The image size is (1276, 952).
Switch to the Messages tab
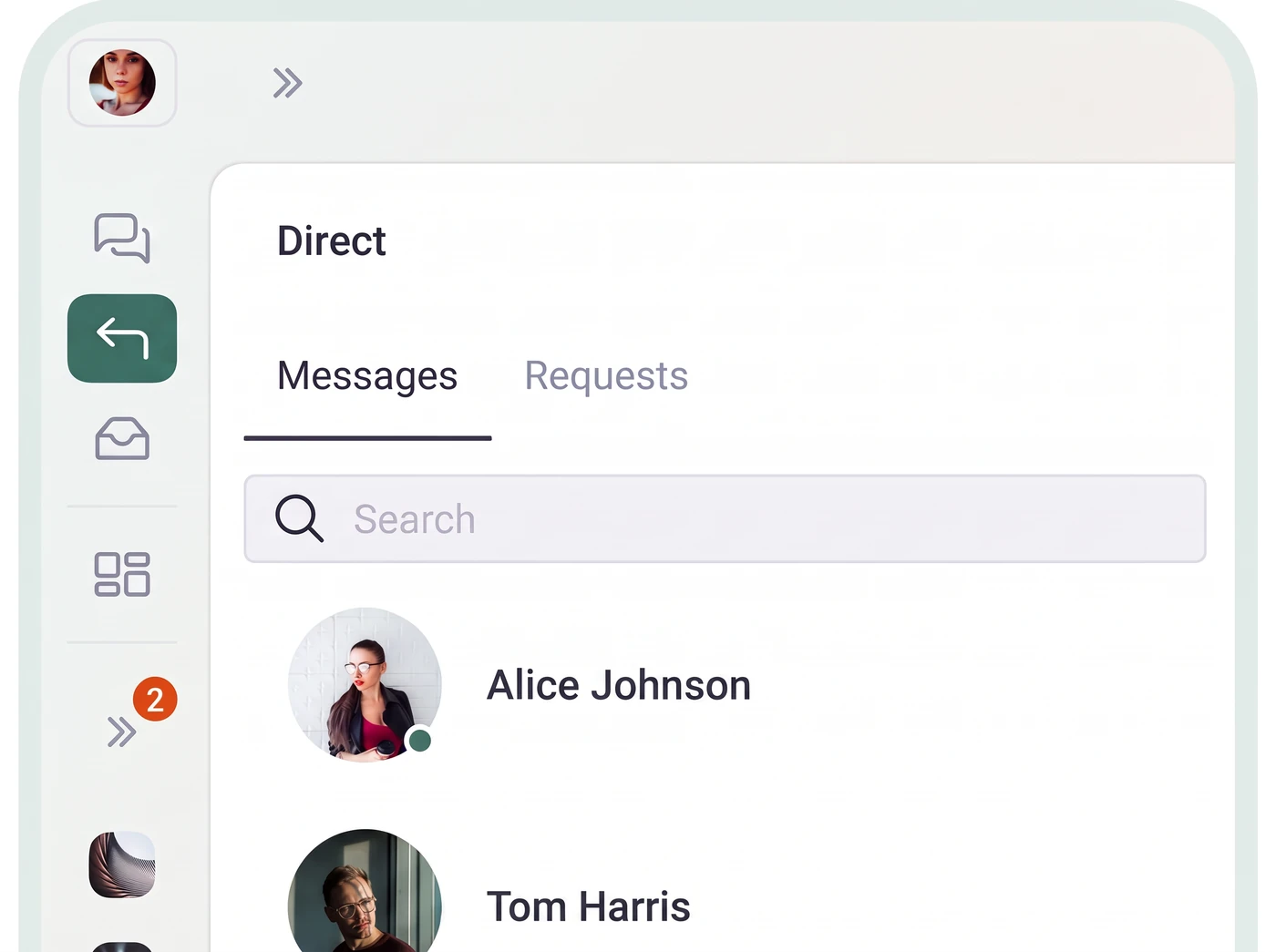367,376
